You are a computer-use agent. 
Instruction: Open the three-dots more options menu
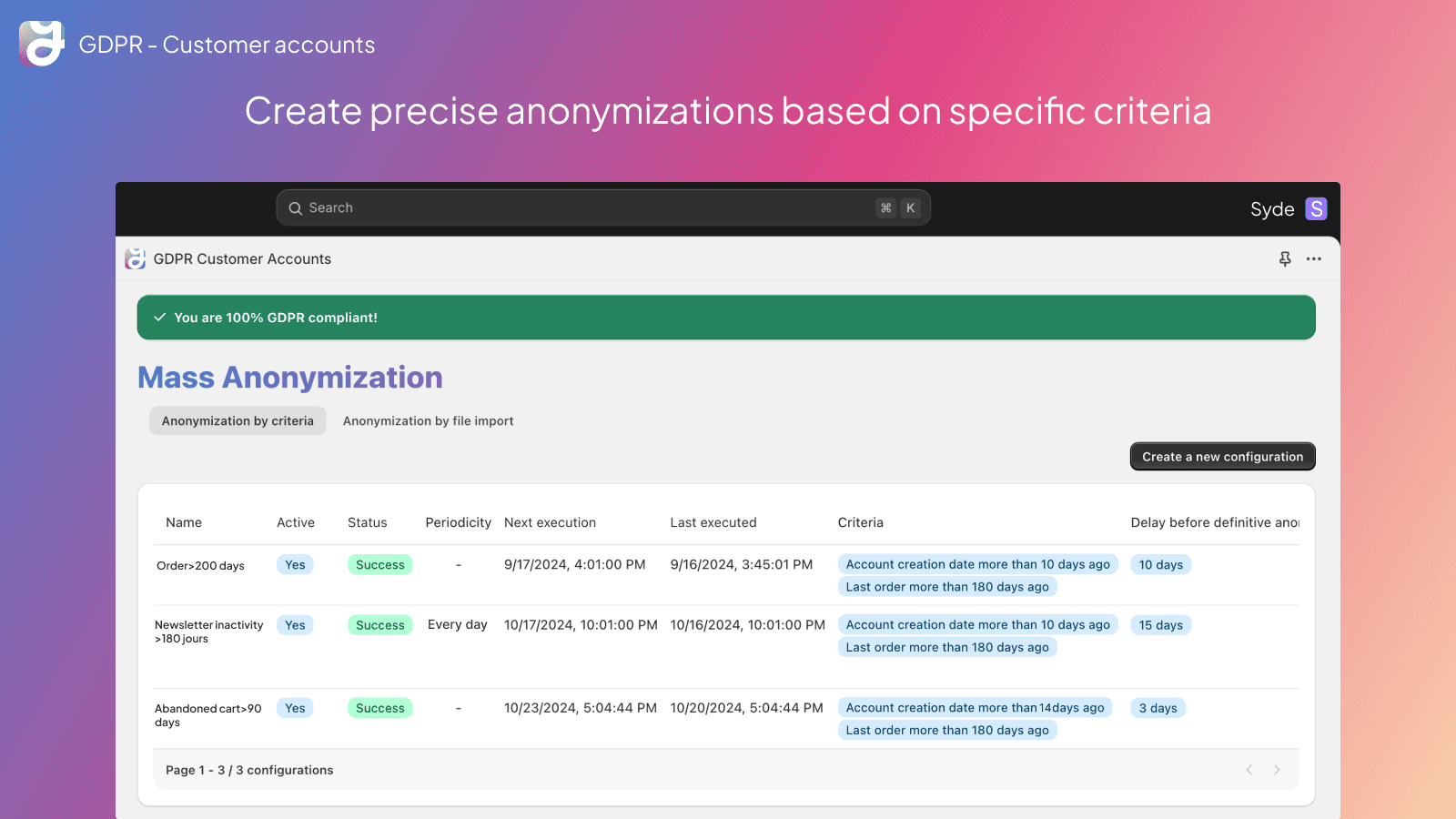(1313, 259)
